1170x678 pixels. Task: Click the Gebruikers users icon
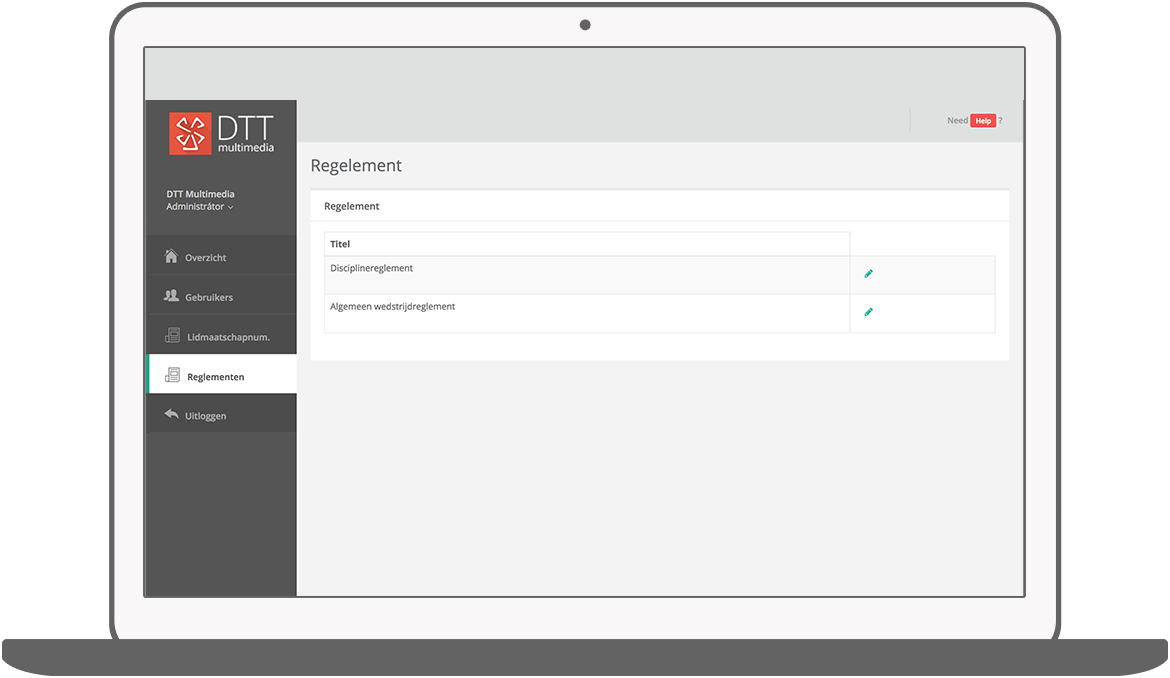(171, 296)
